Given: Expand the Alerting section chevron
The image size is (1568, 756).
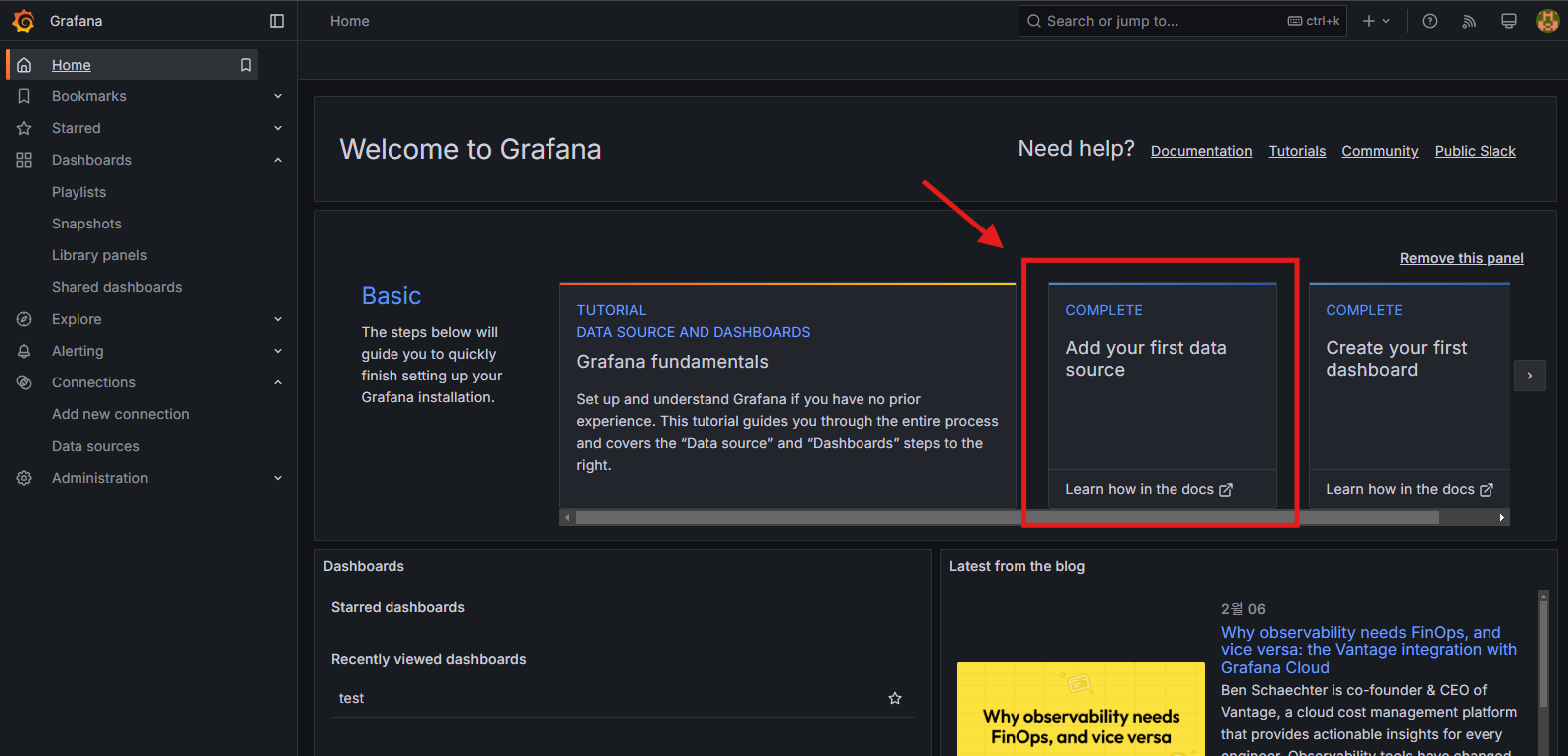Looking at the screenshot, I should point(278,351).
